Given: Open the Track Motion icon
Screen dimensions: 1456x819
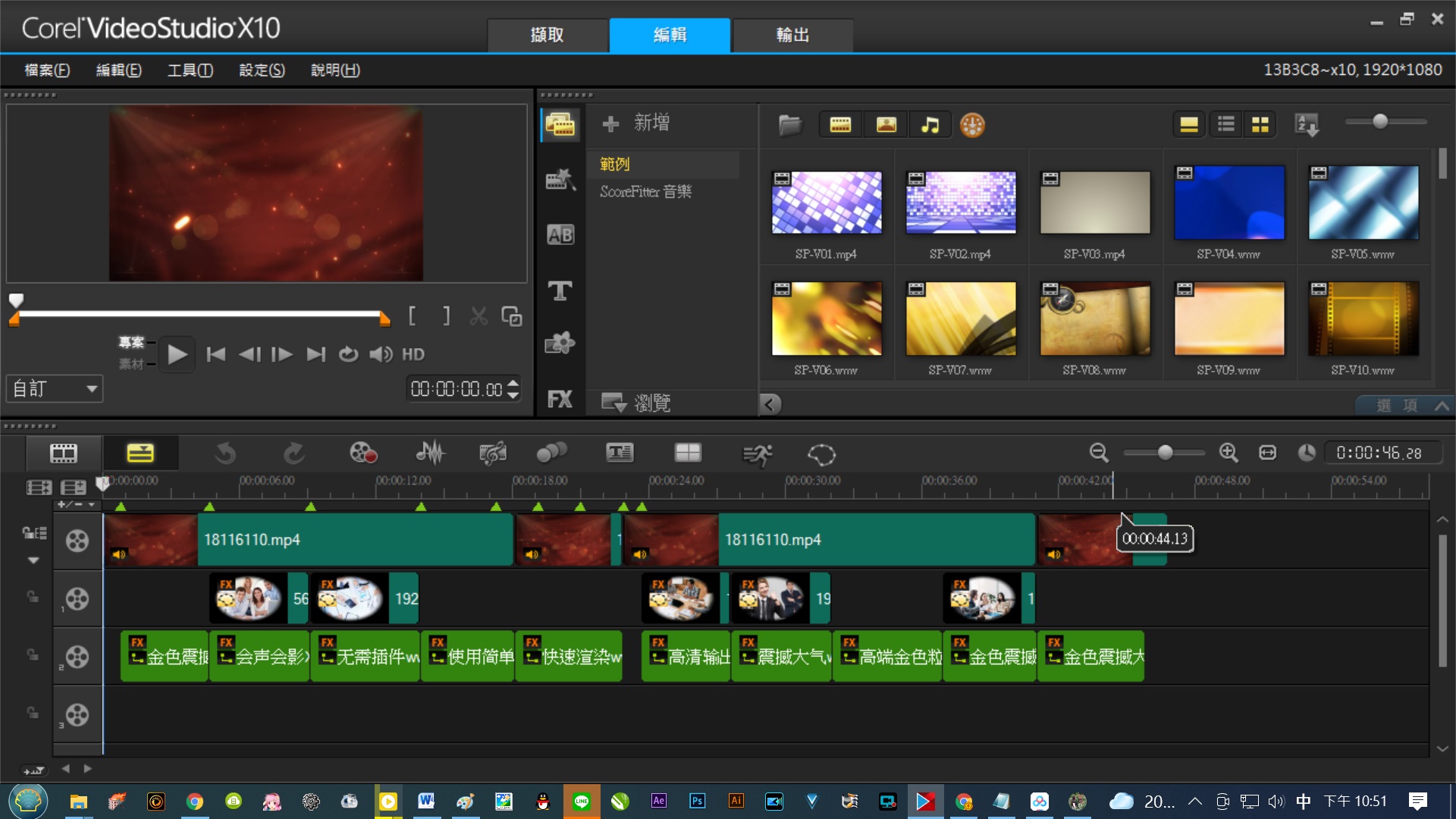Looking at the screenshot, I should (x=552, y=453).
